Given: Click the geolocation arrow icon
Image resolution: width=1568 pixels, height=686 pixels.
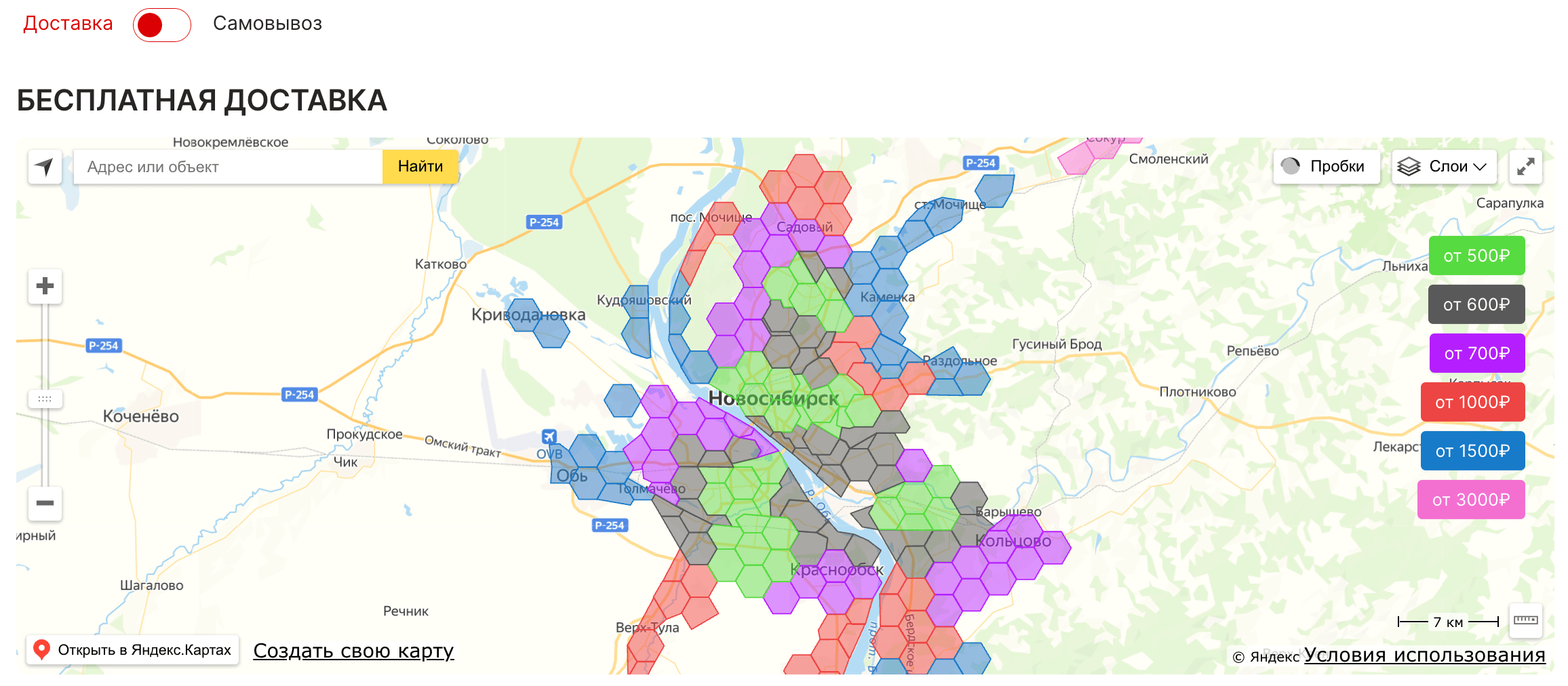Looking at the screenshot, I should click(45, 167).
